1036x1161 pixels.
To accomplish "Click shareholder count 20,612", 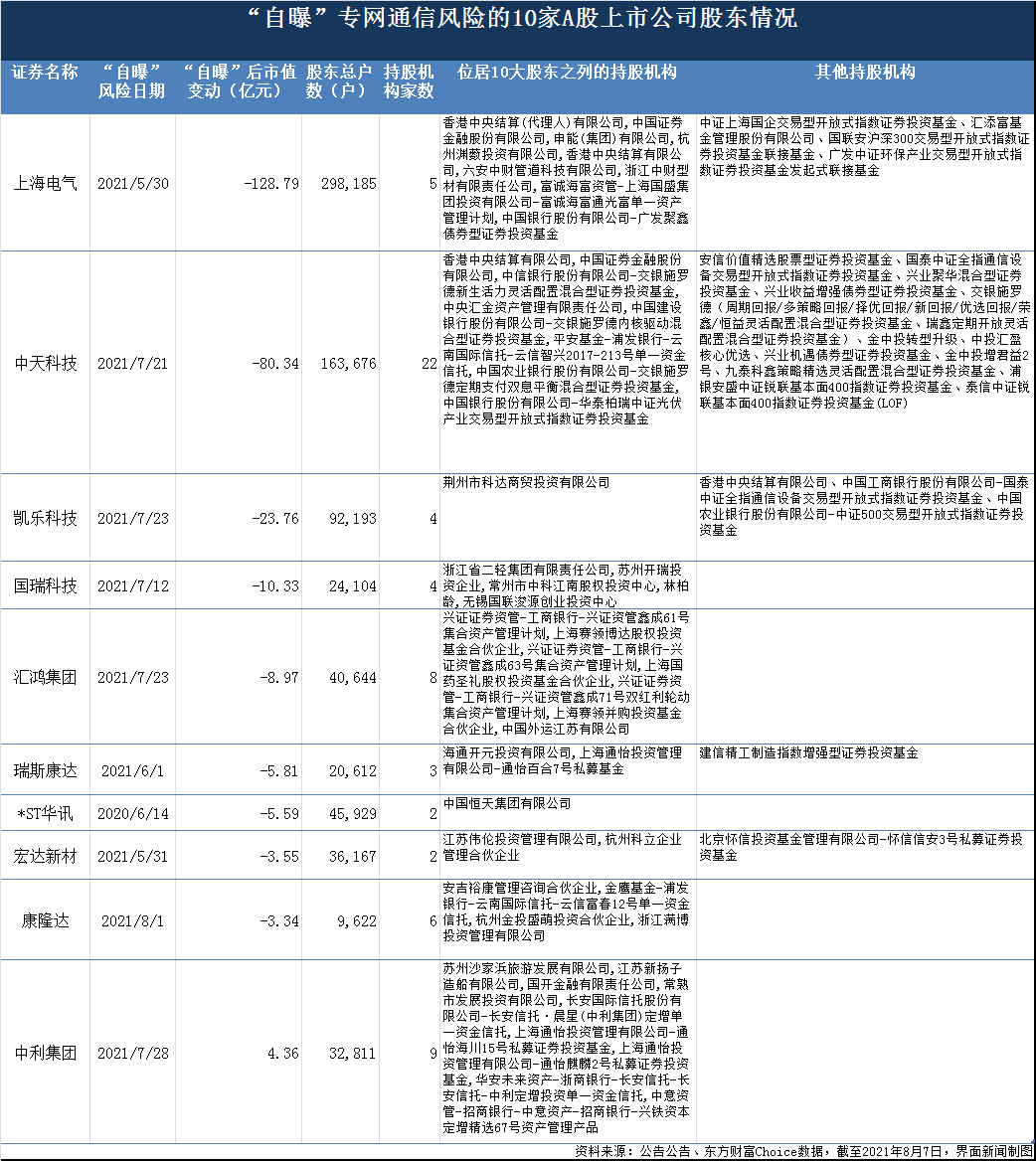I will click(353, 770).
